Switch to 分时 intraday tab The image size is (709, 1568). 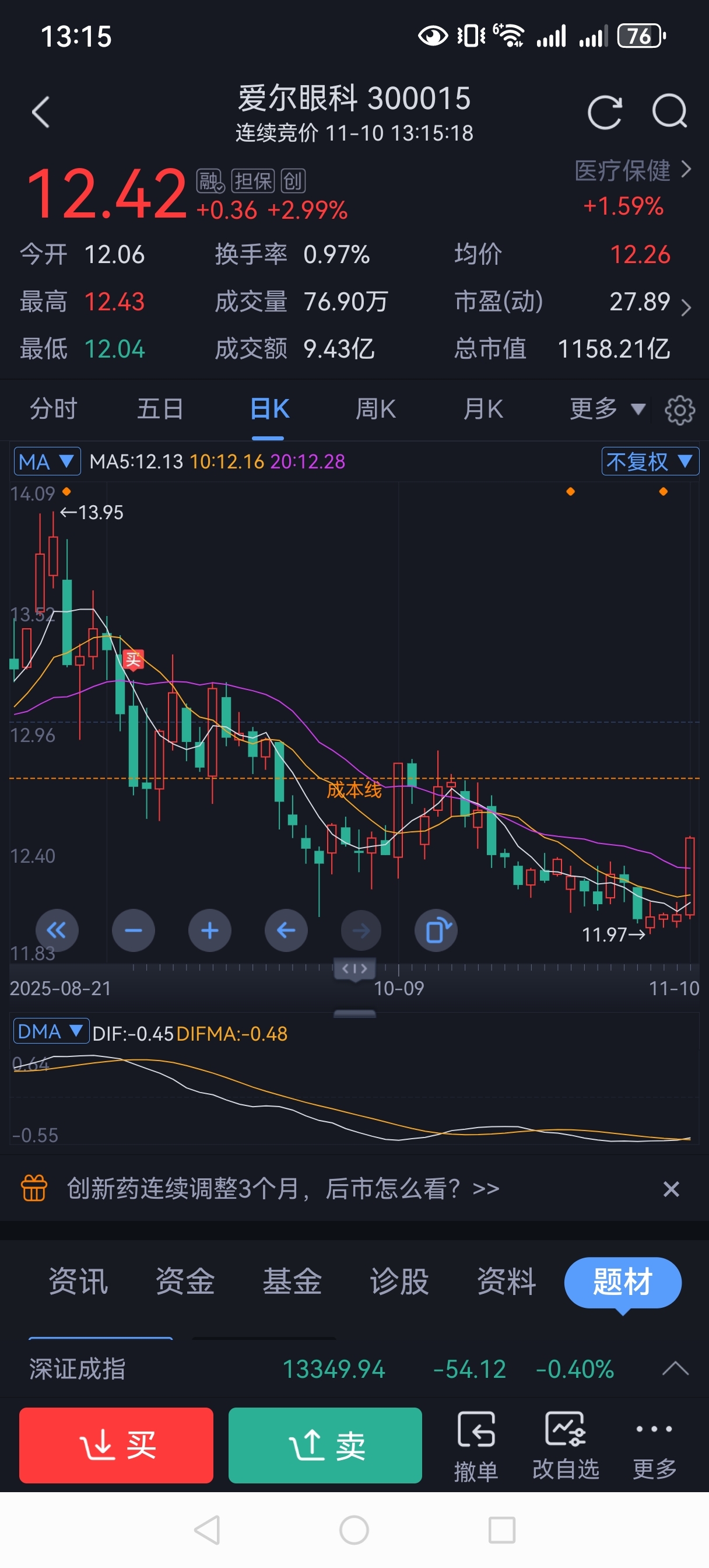point(54,409)
